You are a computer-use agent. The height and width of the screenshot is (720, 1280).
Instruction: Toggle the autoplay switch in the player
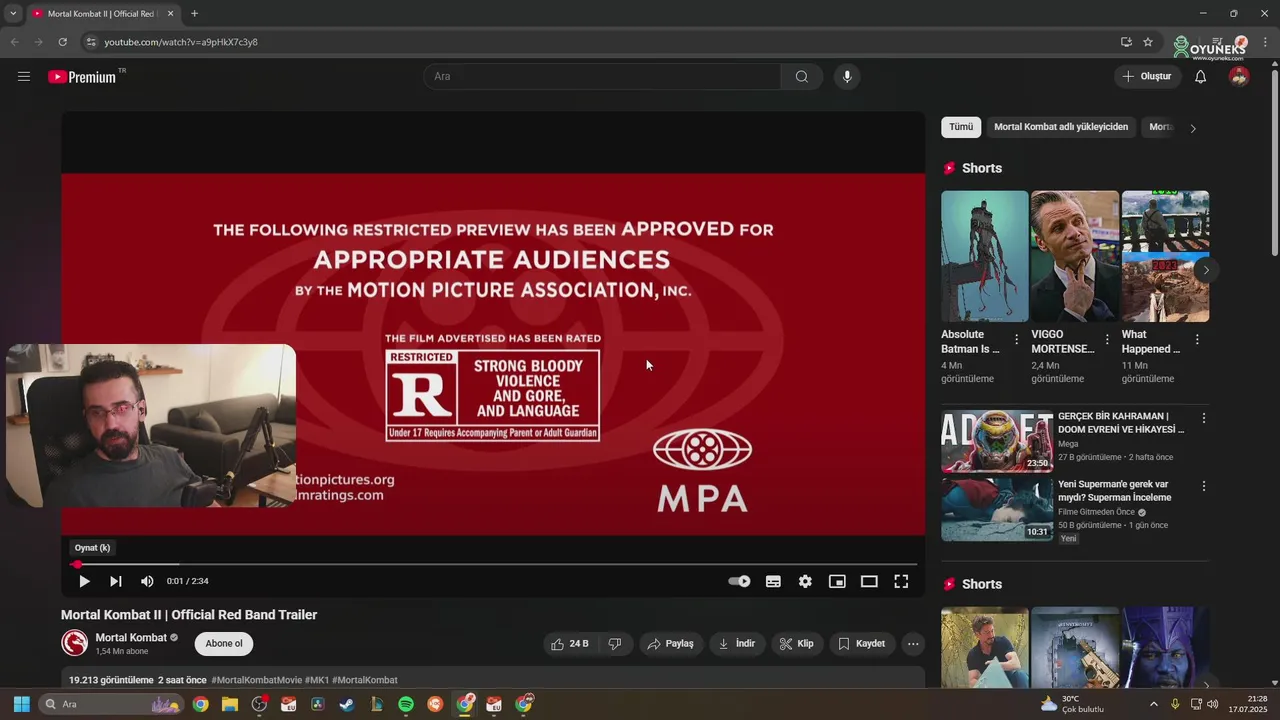pos(739,581)
